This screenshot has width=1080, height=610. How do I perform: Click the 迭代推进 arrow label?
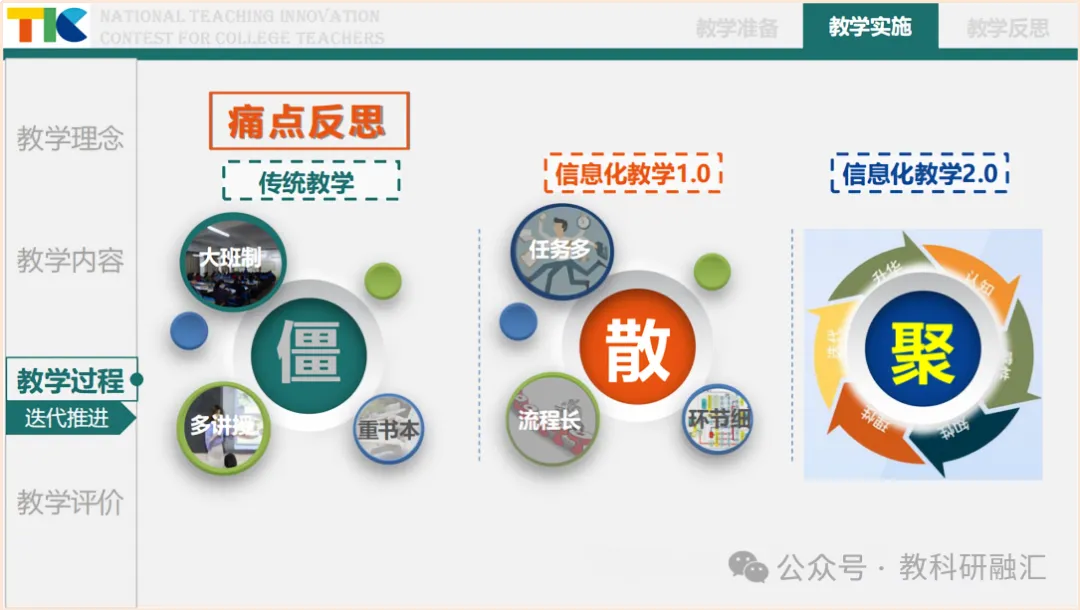click(x=70, y=418)
